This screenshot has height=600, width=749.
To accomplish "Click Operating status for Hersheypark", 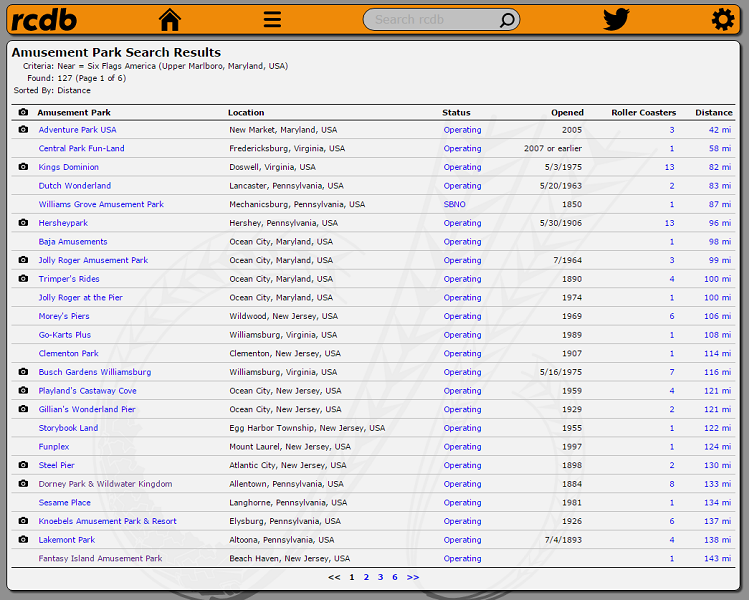I will (x=462, y=223).
